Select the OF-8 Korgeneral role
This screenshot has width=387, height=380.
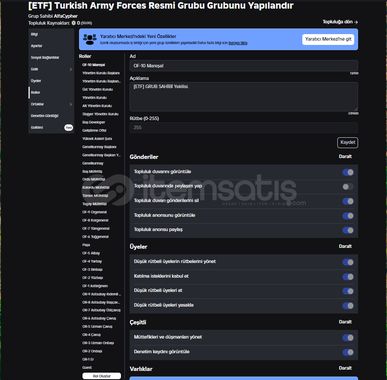(95, 220)
